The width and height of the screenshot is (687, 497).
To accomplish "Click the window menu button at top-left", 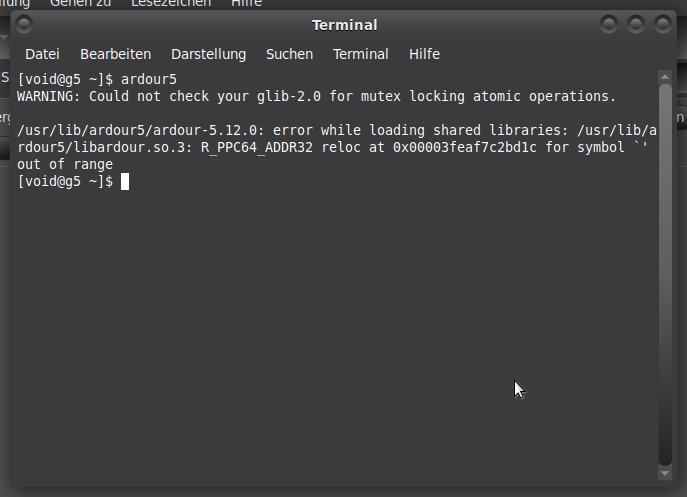I will [x=24, y=24].
